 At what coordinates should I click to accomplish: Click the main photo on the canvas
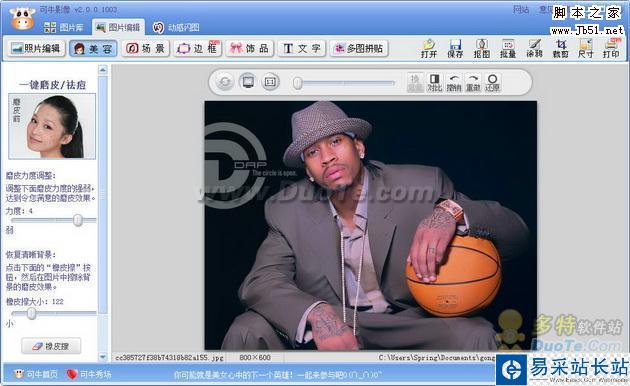click(370, 225)
